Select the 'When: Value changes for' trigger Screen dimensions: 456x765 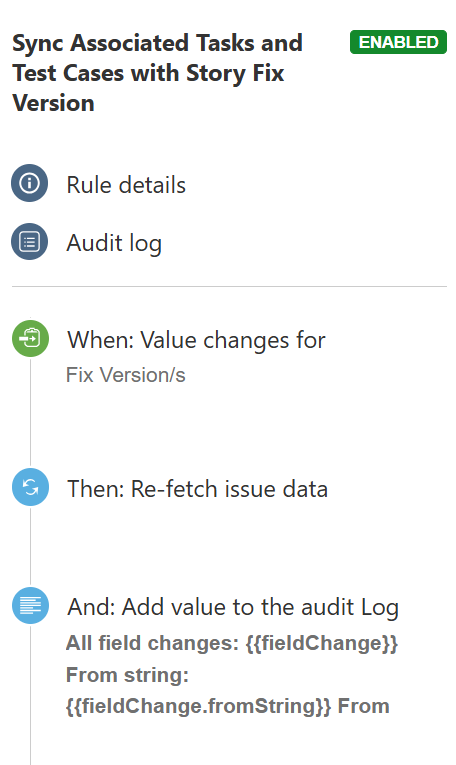(197, 340)
